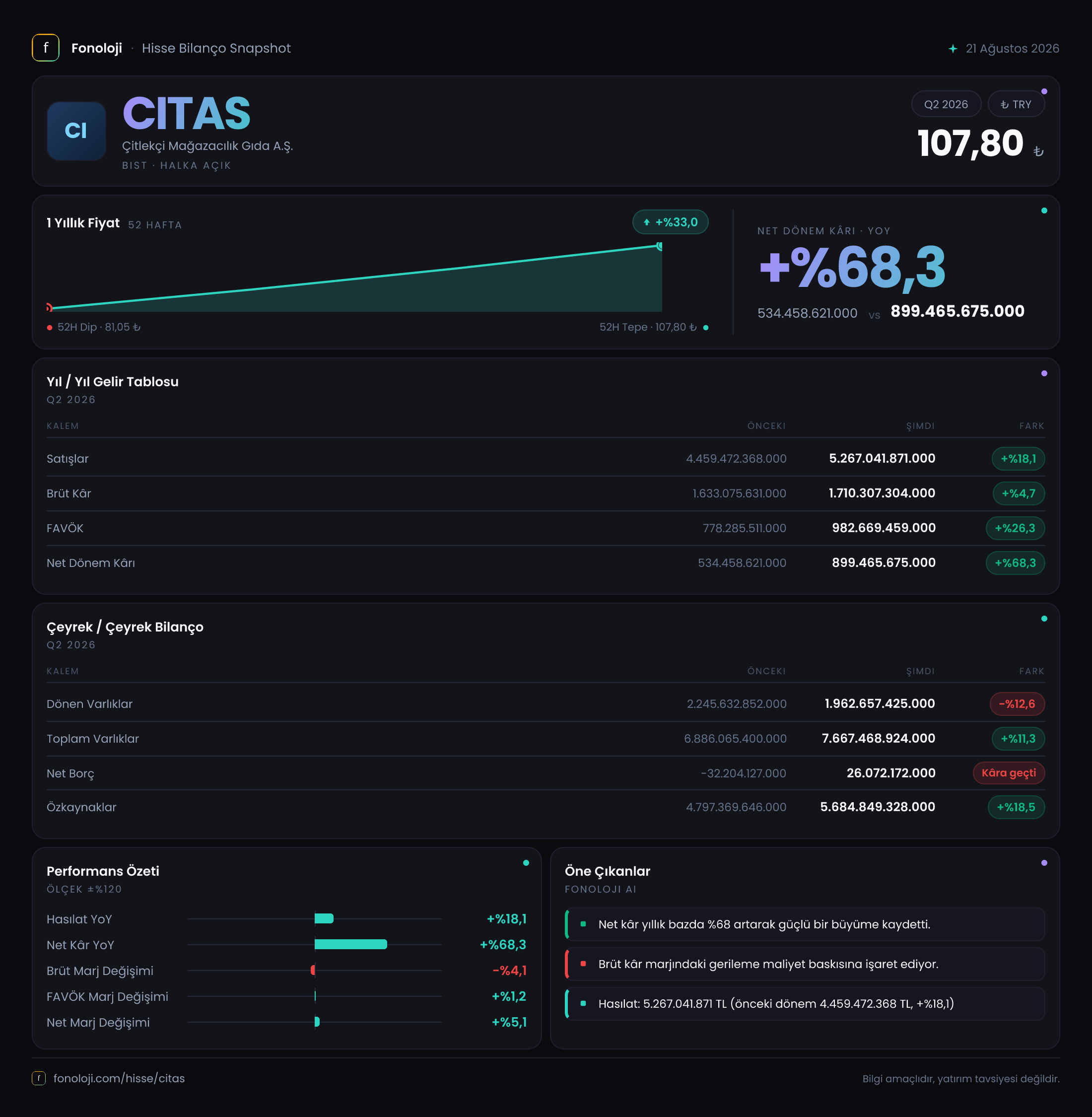Viewport: 1092px width, 1117px height.
Task: Click the Özkaynaklar current value 5.684.849.328.000
Action: click(878, 807)
